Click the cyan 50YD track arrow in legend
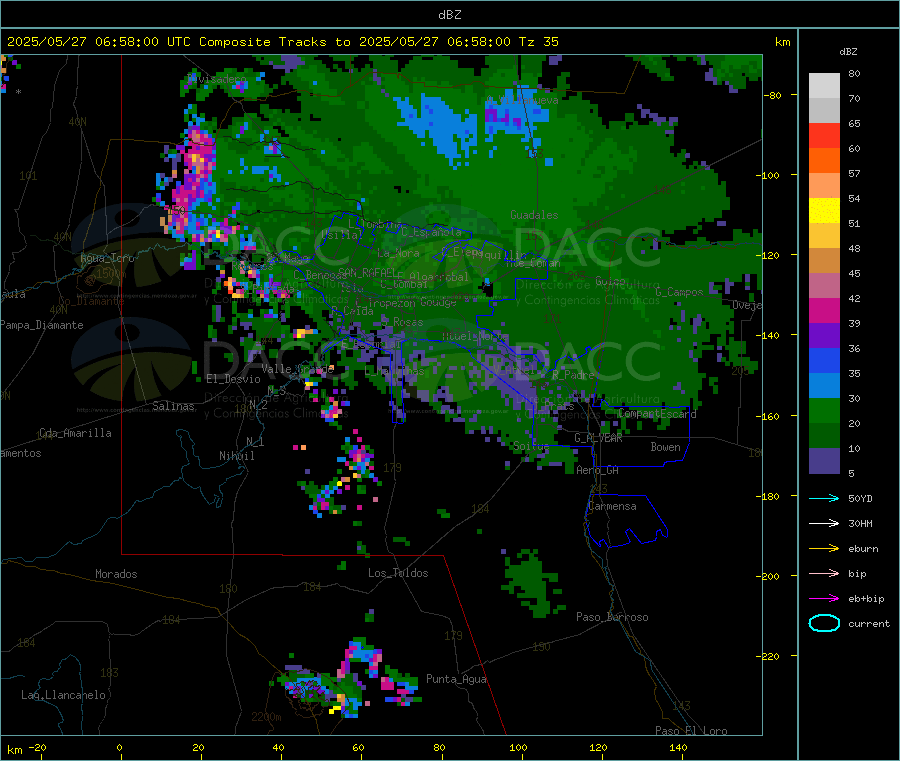Viewport: 900px width, 761px height. pos(824,498)
